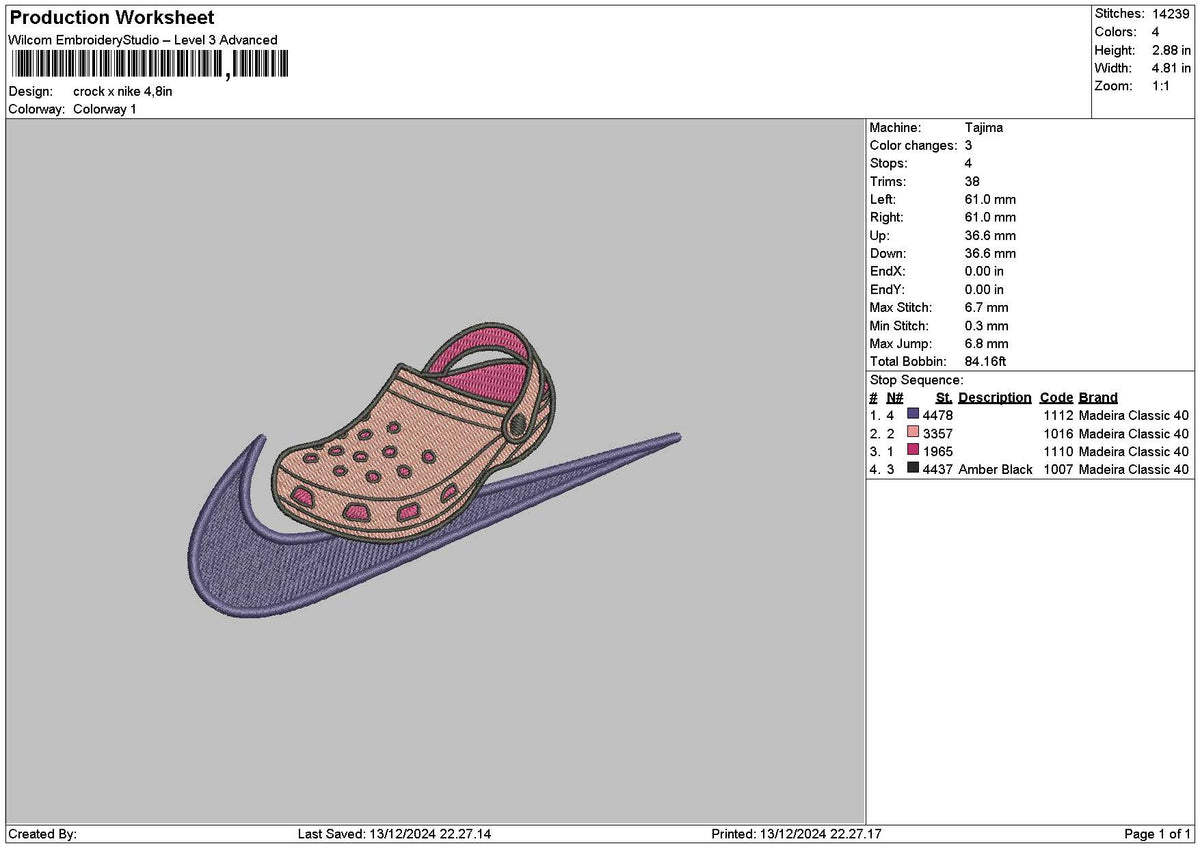The width and height of the screenshot is (1200, 848).
Task: Click the Stitches count 14239 value
Action: coord(1169,14)
